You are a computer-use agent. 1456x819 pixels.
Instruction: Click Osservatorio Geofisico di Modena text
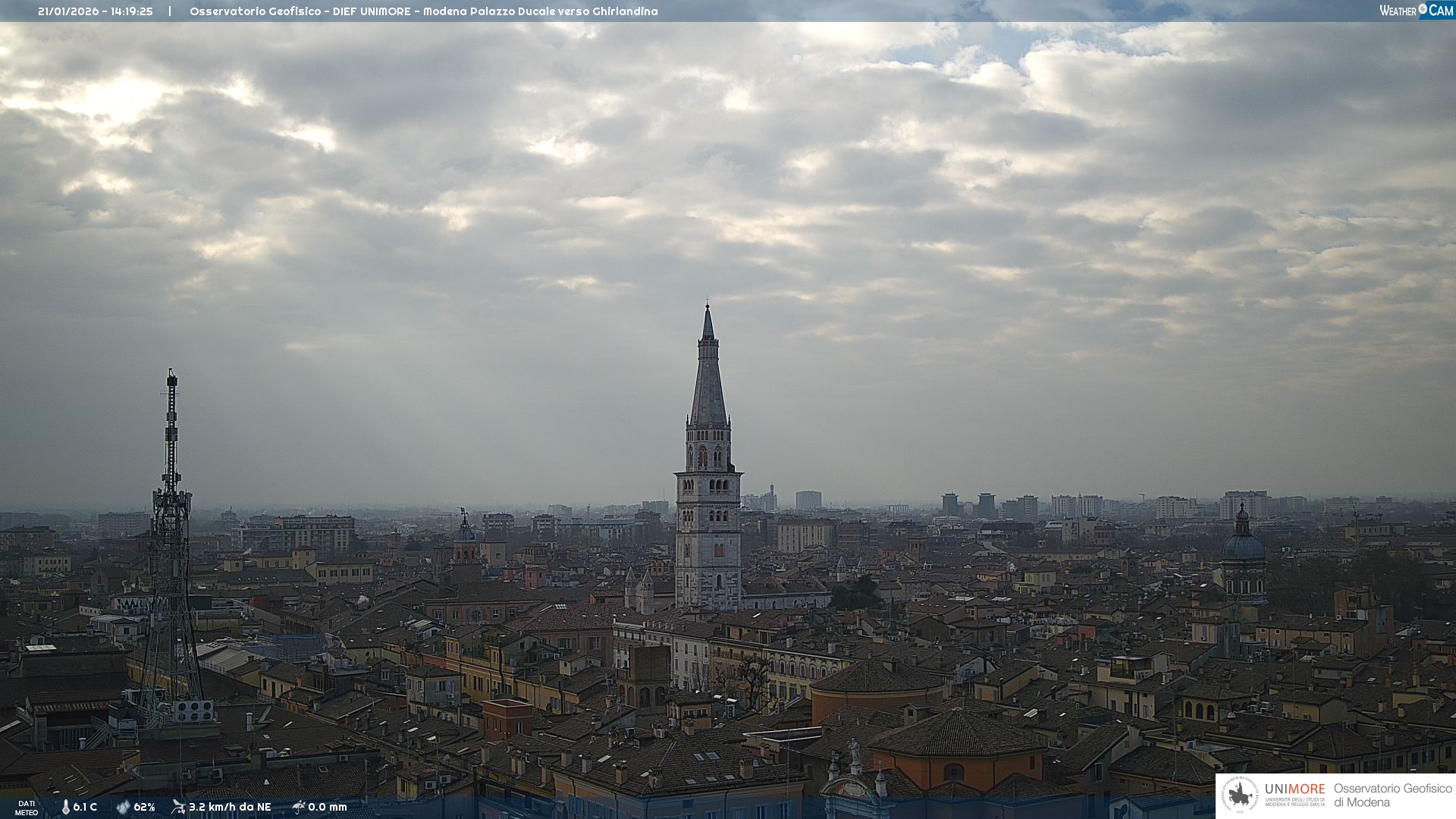1392,795
